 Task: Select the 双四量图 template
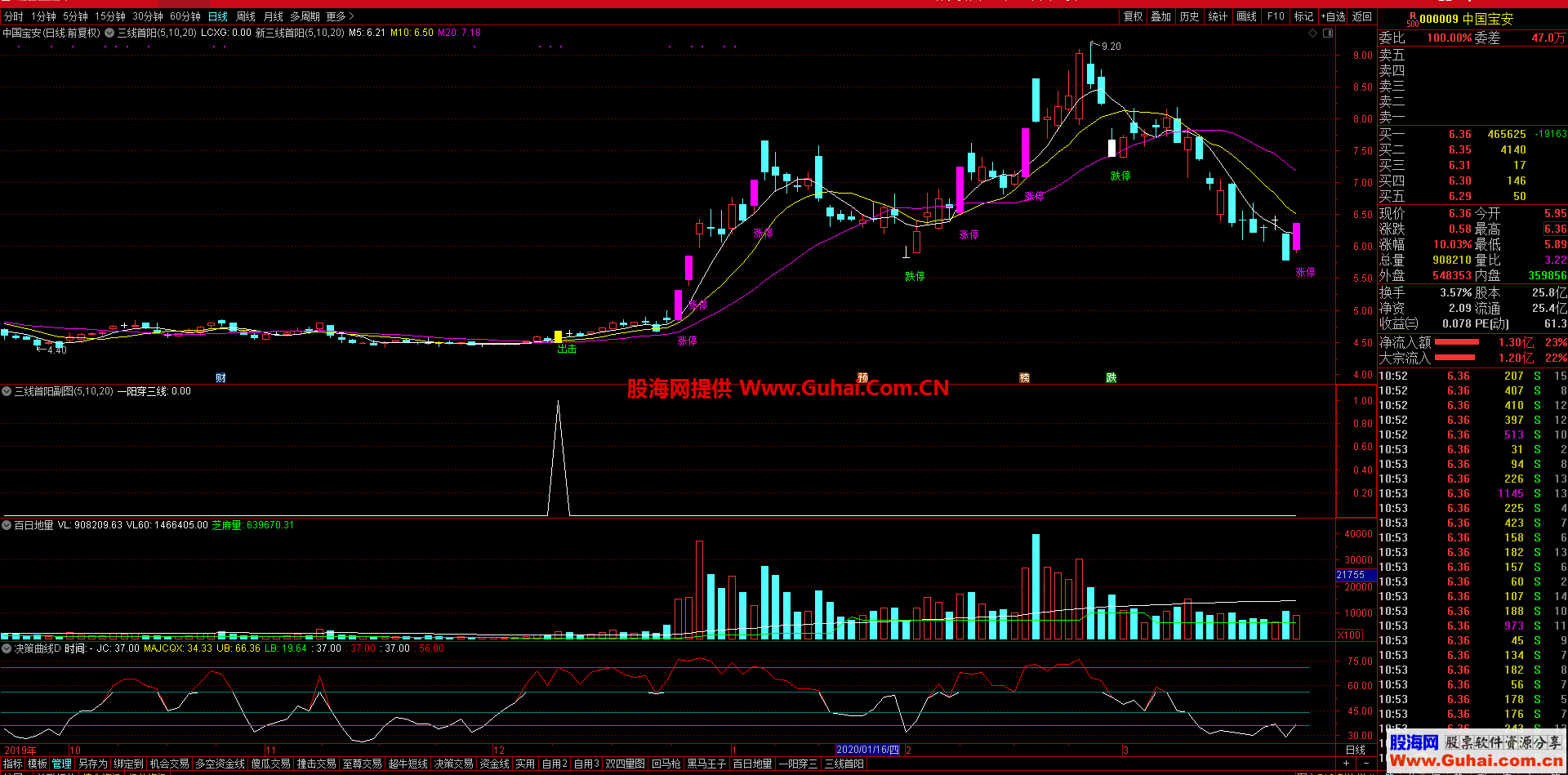click(x=625, y=764)
